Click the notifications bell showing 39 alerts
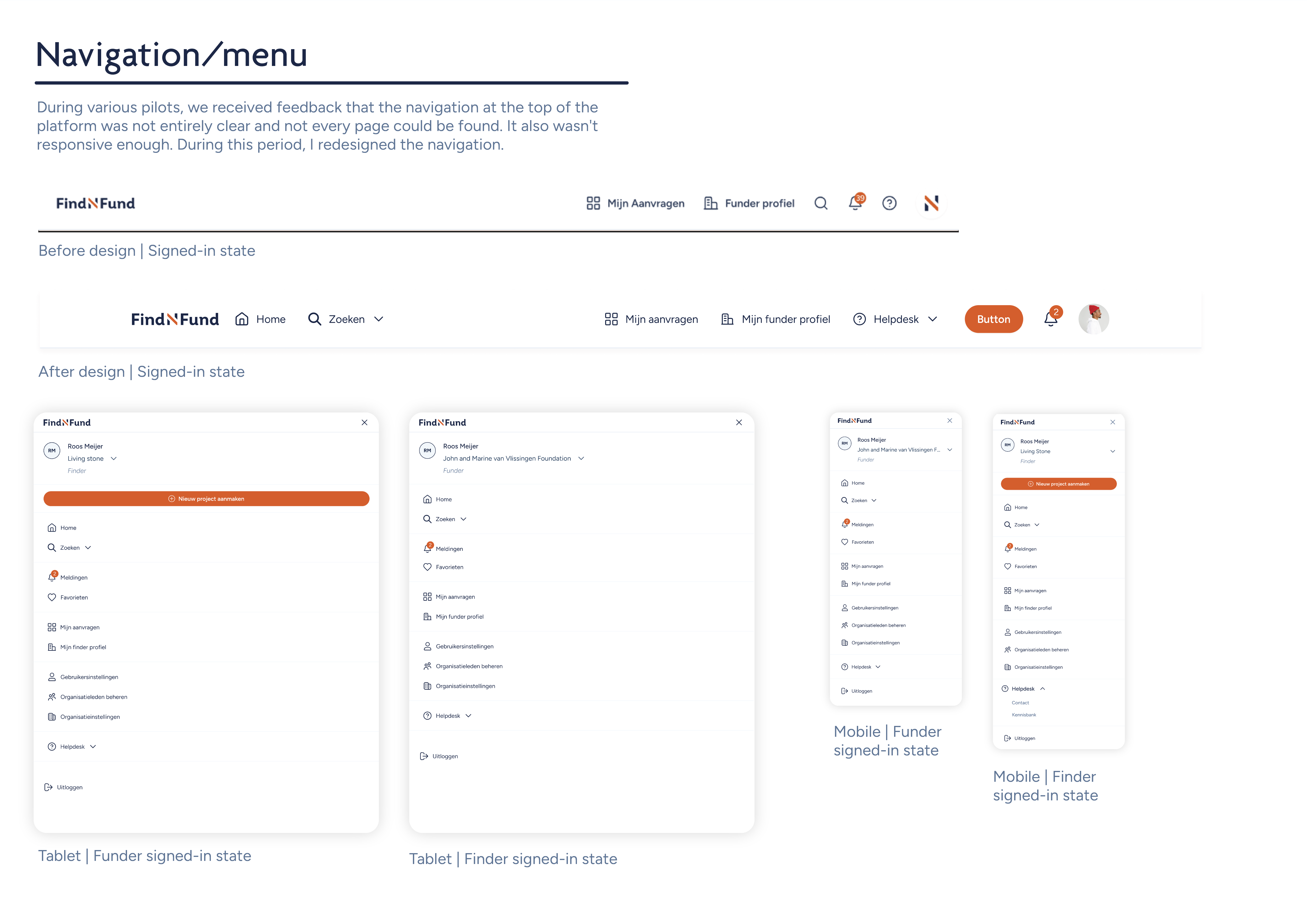Image resolution: width=1307 pixels, height=924 pixels. pos(855,203)
